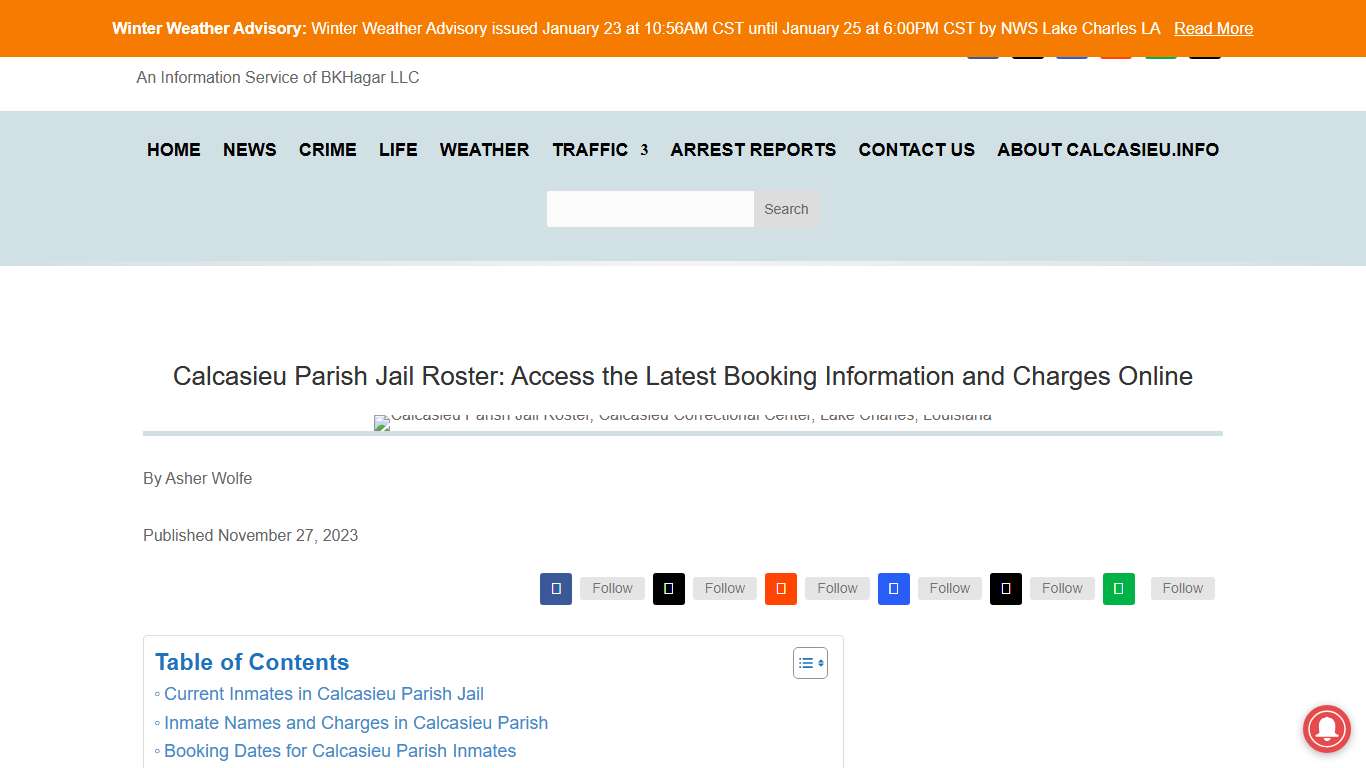Viewport: 1366px width, 768px height.
Task: Go to the HOME tab
Action: [x=173, y=149]
